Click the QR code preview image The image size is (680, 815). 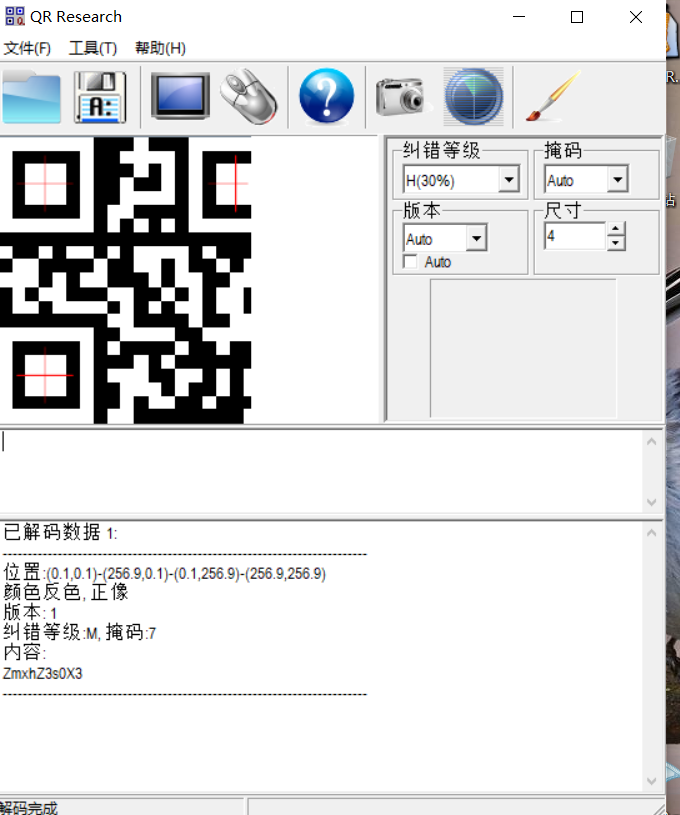tap(126, 280)
